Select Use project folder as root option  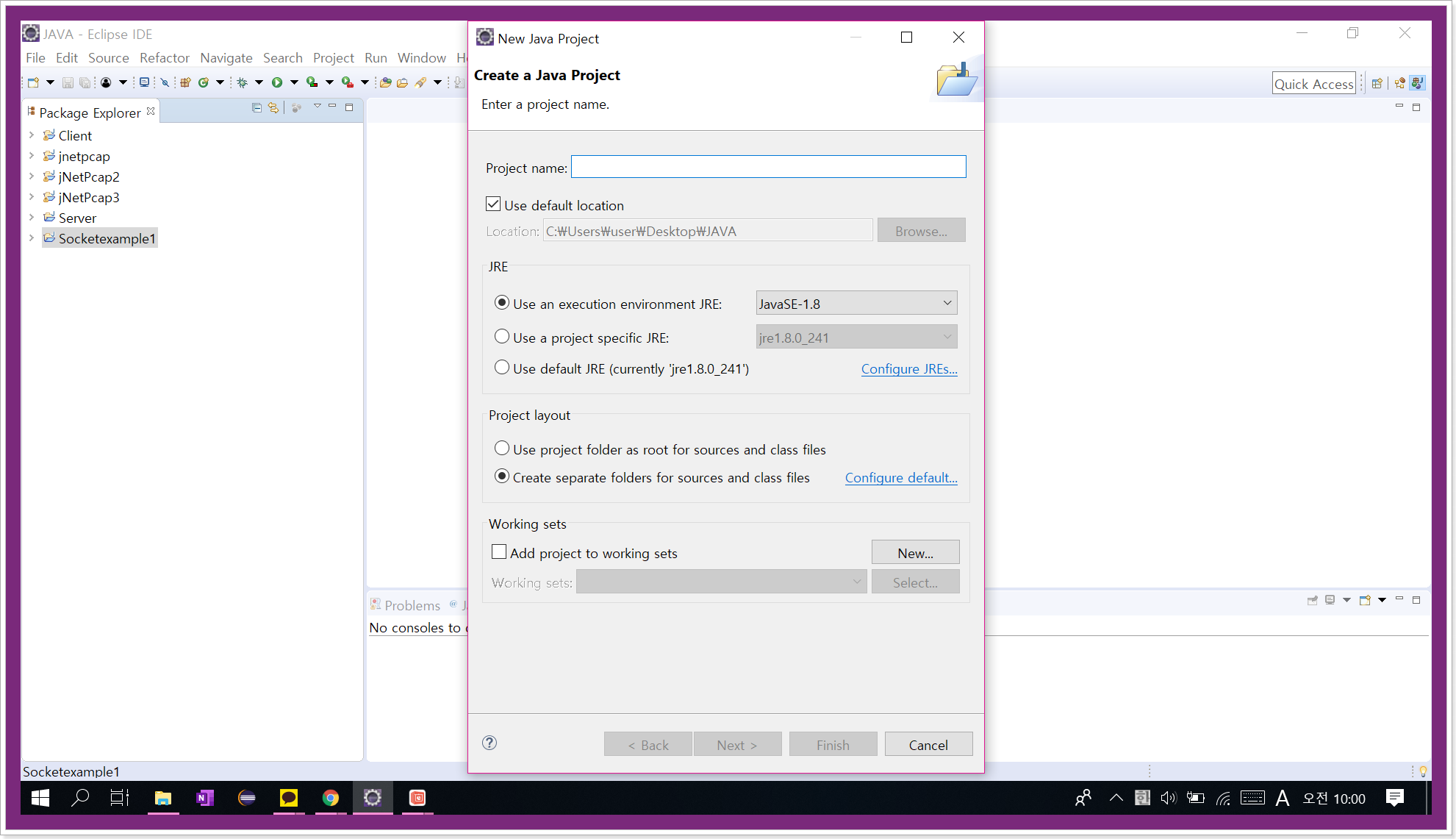502,449
